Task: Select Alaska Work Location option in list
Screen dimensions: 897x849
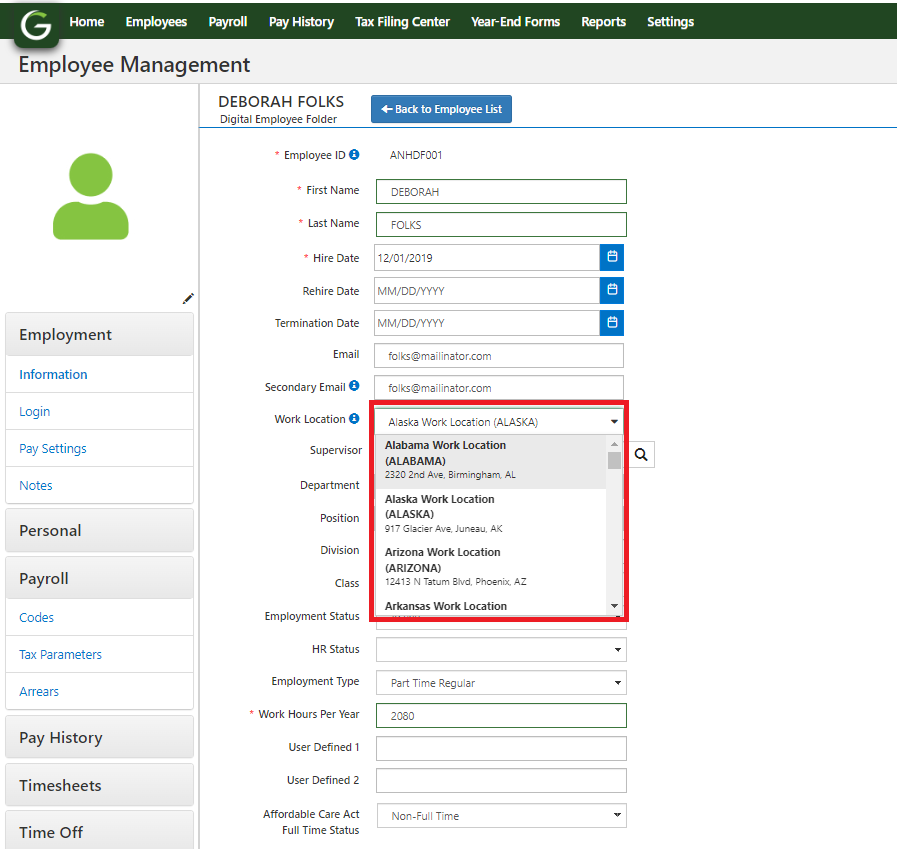Action: pyautogui.click(x=490, y=515)
